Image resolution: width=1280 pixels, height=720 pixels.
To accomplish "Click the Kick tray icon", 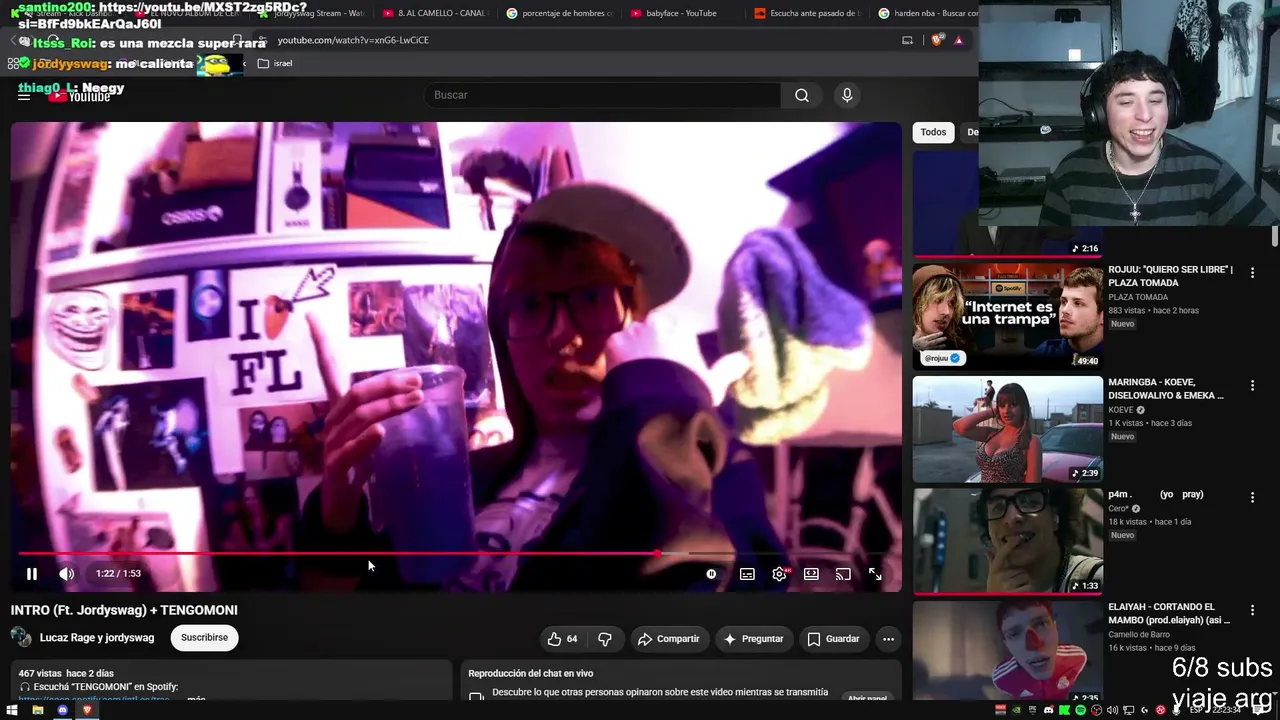I will click(1064, 710).
